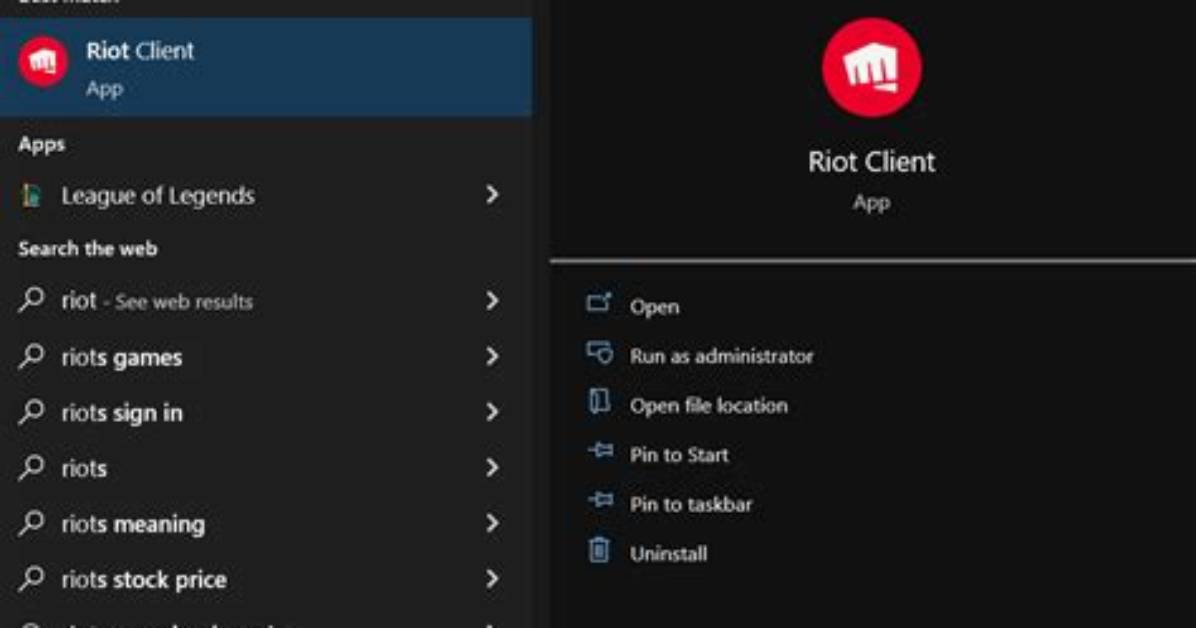Click search icon beside 'riots meaning'
The width and height of the screenshot is (1196, 628).
tap(31, 522)
